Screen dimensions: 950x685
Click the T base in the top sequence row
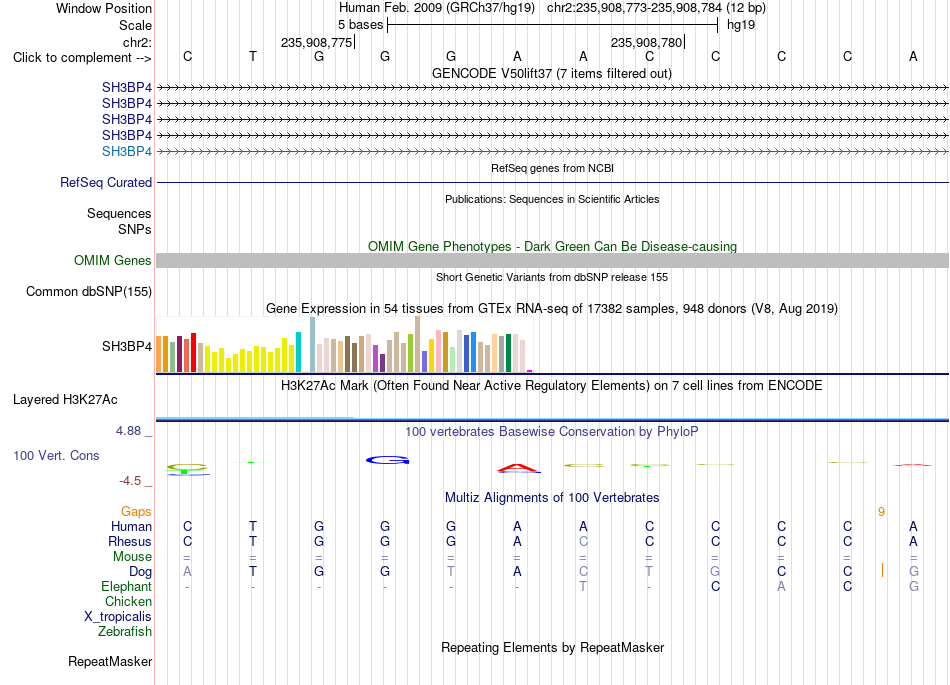click(253, 56)
